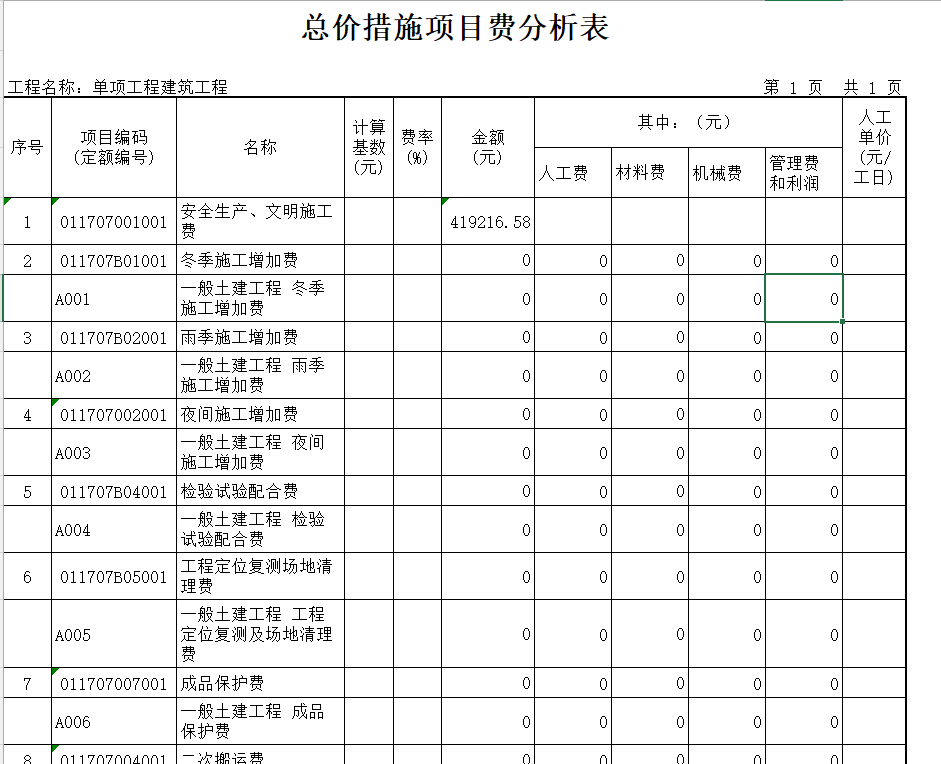The image size is (941, 764).
Task: Select the 材料费 header cell
Action: coord(650,173)
